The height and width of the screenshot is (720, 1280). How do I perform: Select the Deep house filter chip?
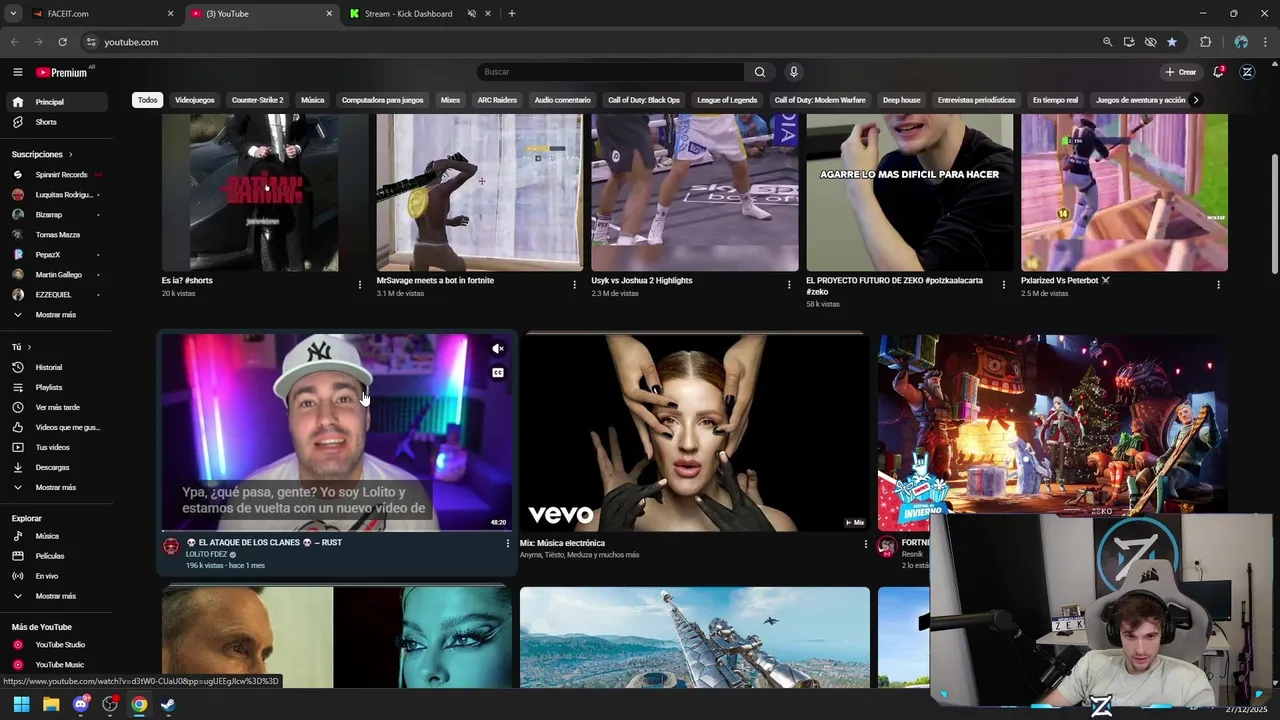(901, 100)
